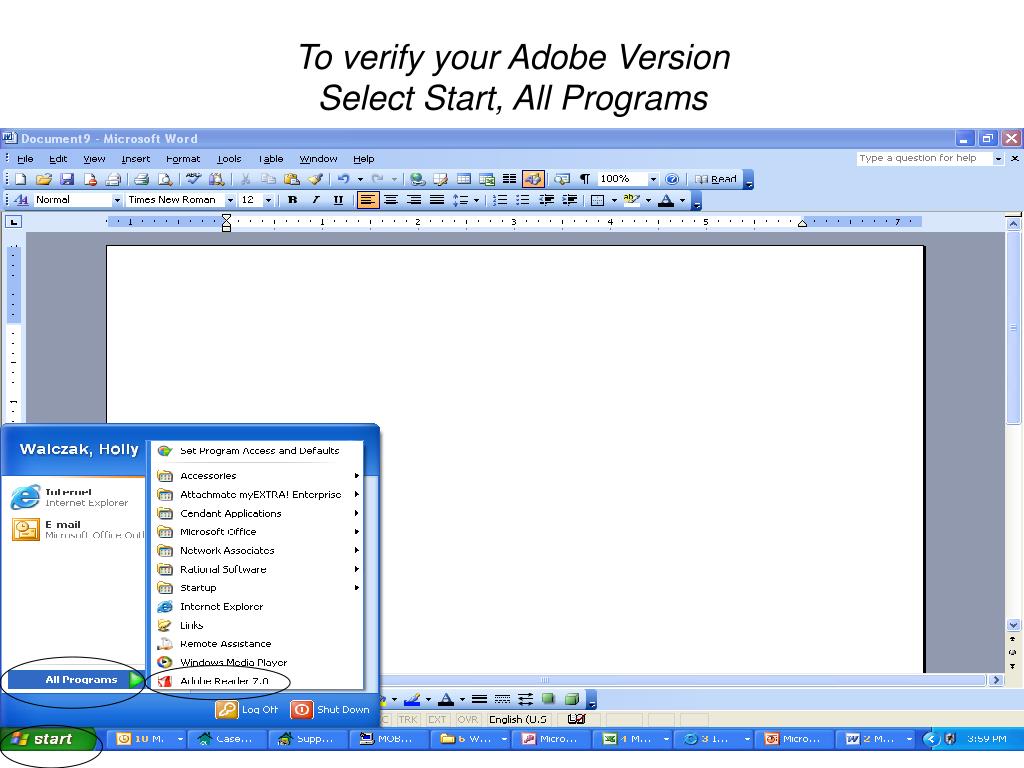Viewport: 1024px width, 768px height.
Task: Decrease the paragraph indent
Action: tap(546, 200)
